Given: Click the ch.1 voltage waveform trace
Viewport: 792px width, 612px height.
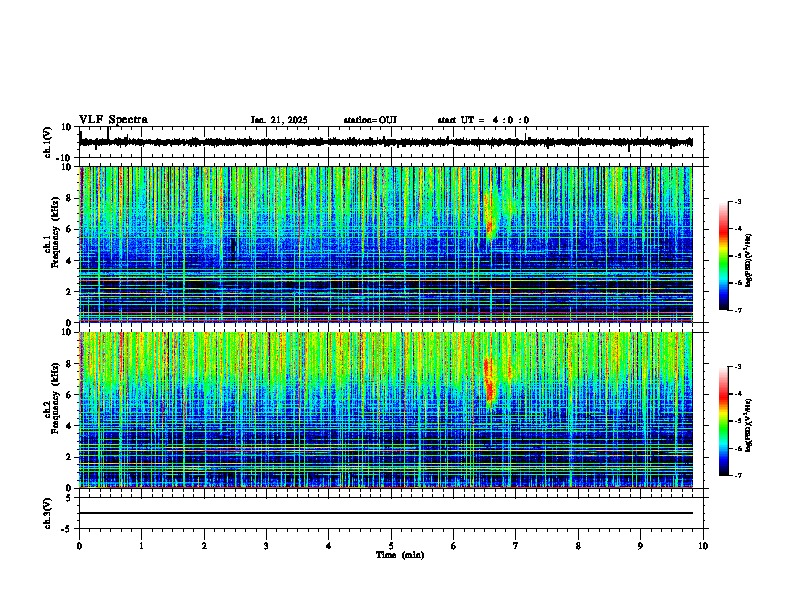Looking at the screenshot, I should tap(386, 142).
